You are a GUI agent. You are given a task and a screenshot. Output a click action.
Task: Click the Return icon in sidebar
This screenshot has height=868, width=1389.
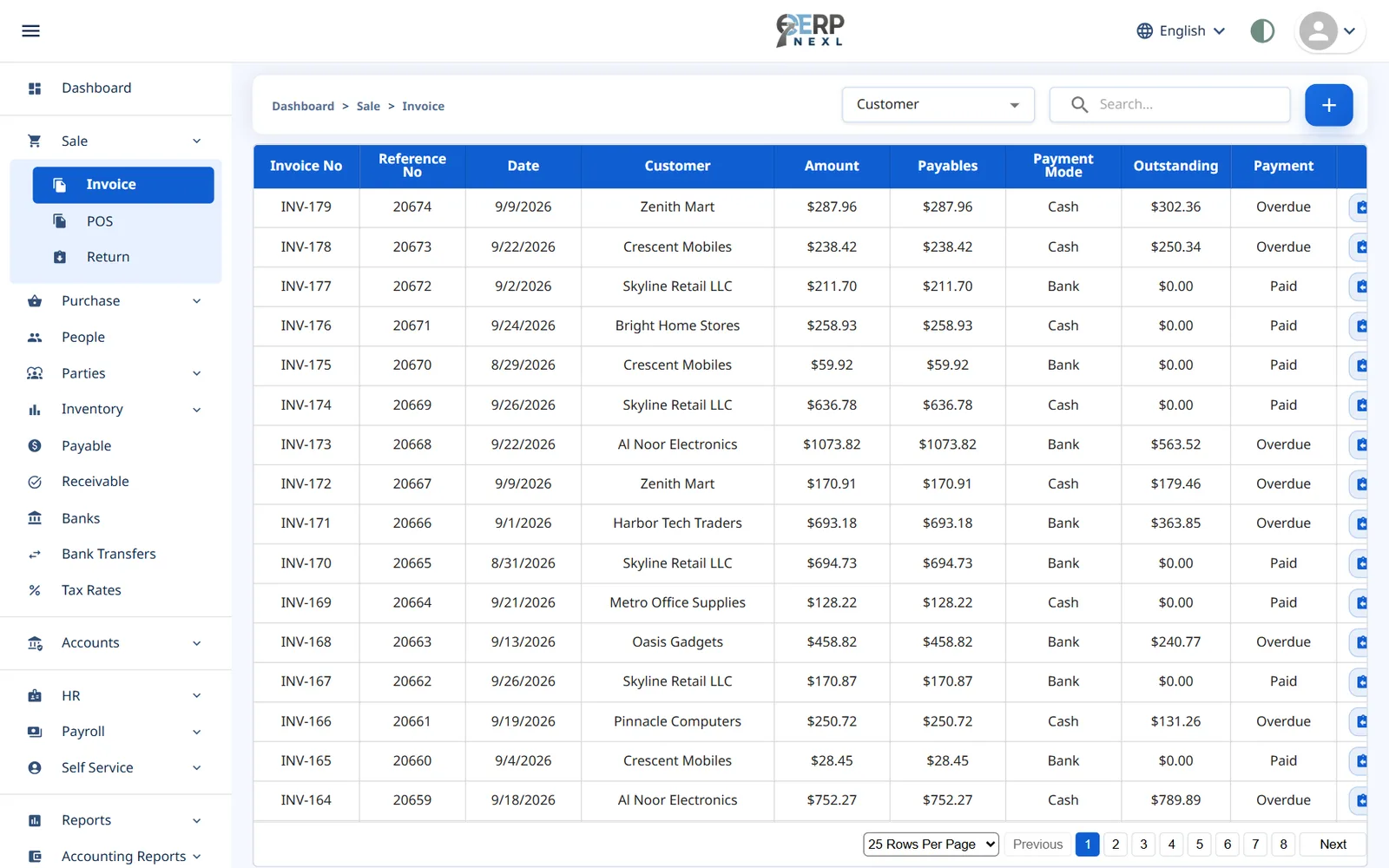coord(60,257)
